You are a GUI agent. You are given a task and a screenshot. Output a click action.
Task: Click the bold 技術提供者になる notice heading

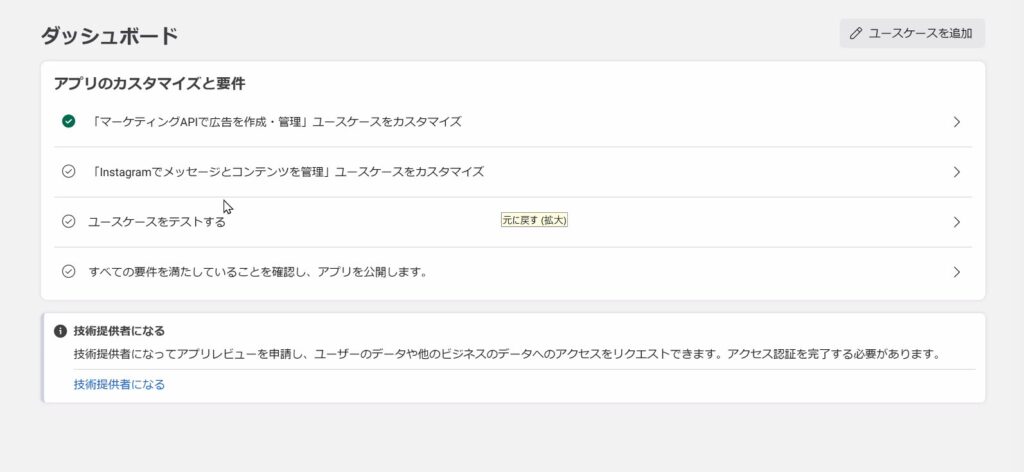click(x=119, y=331)
